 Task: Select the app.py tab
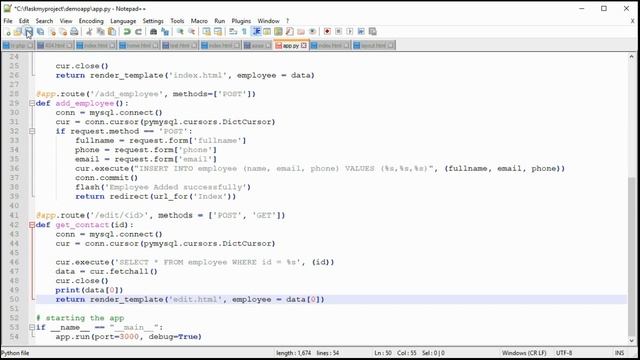(x=291, y=46)
